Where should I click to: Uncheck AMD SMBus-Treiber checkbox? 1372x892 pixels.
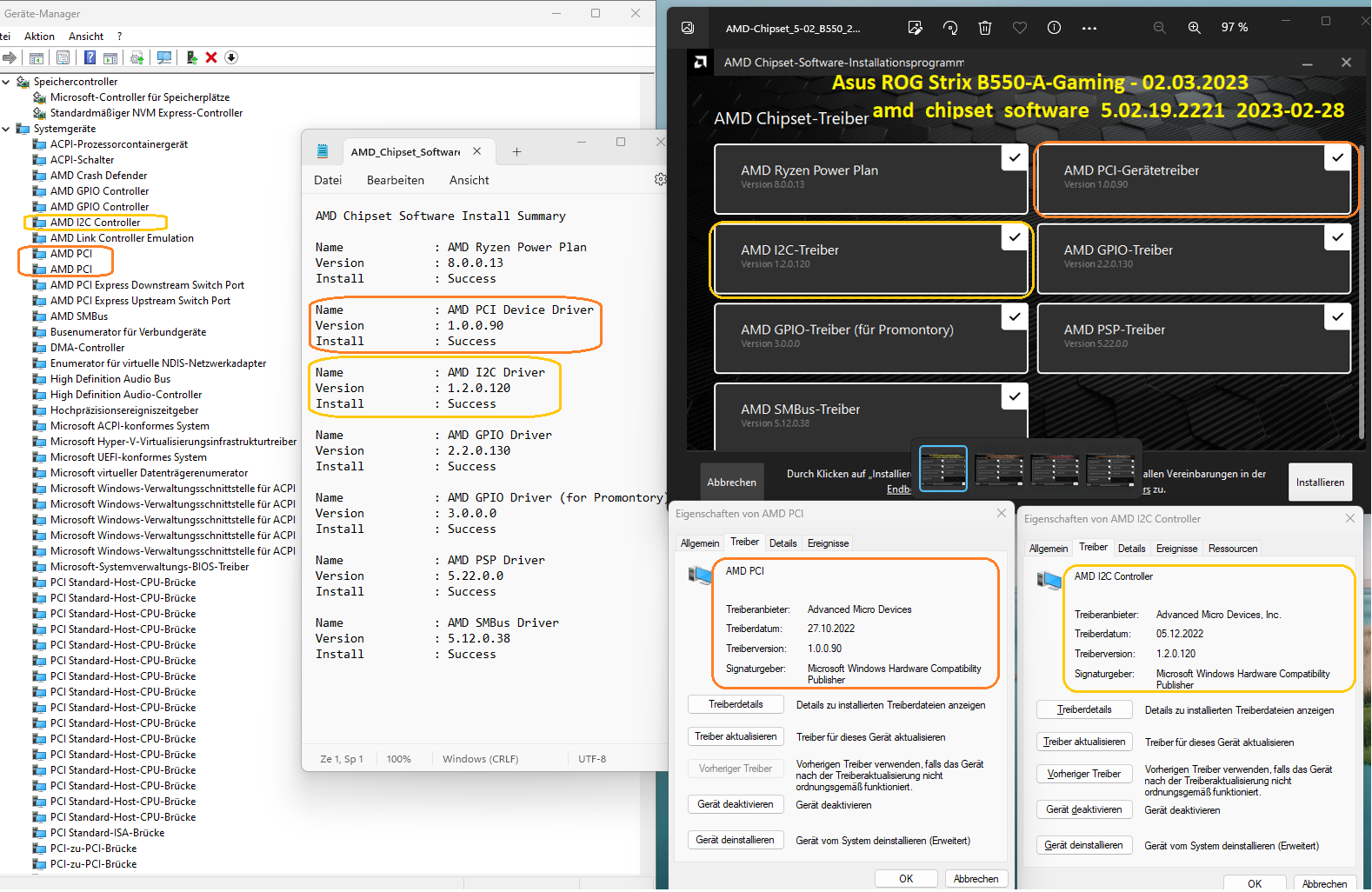click(1014, 396)
